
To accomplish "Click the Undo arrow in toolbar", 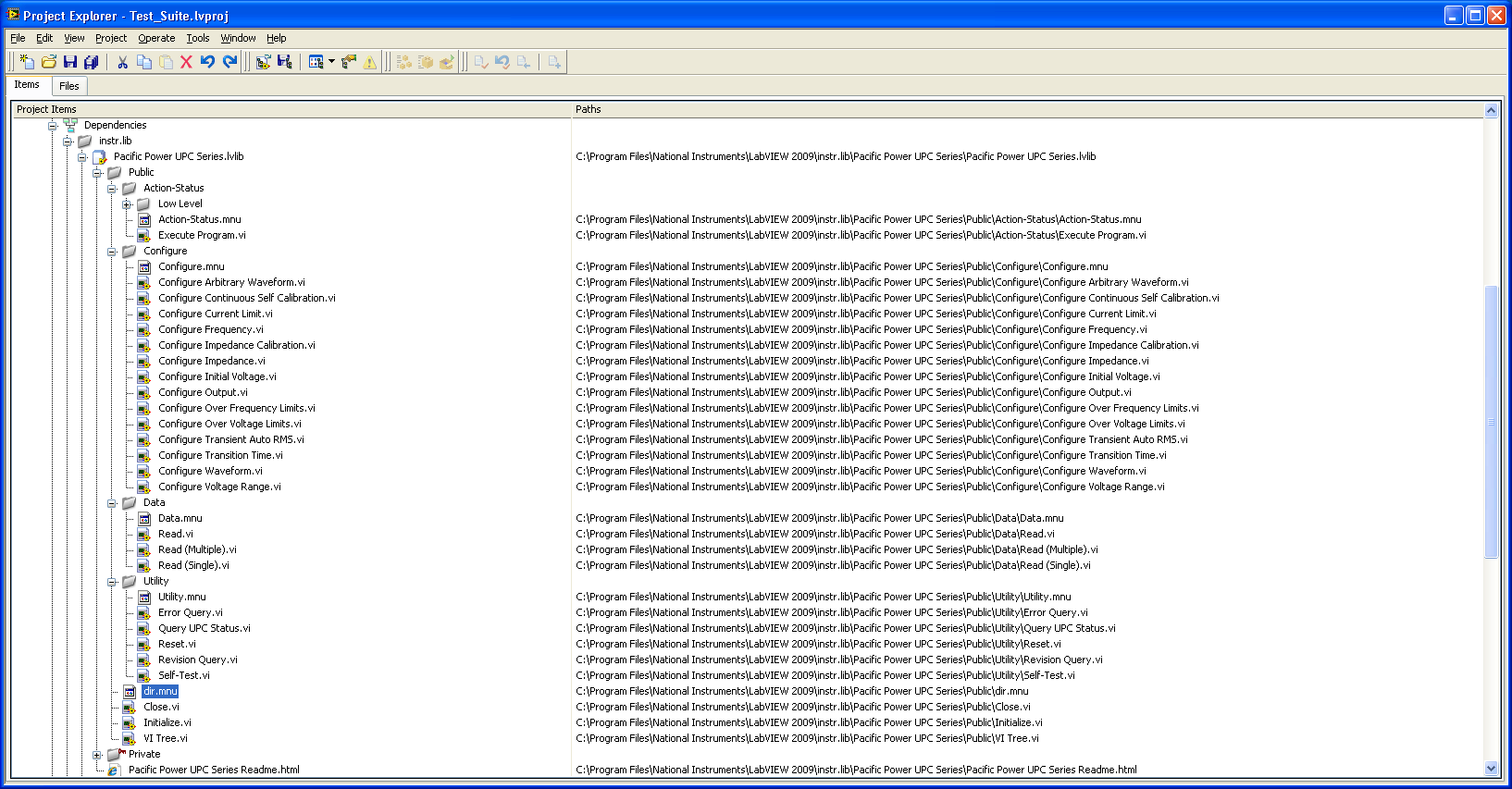I will click(x=207, y=62).
